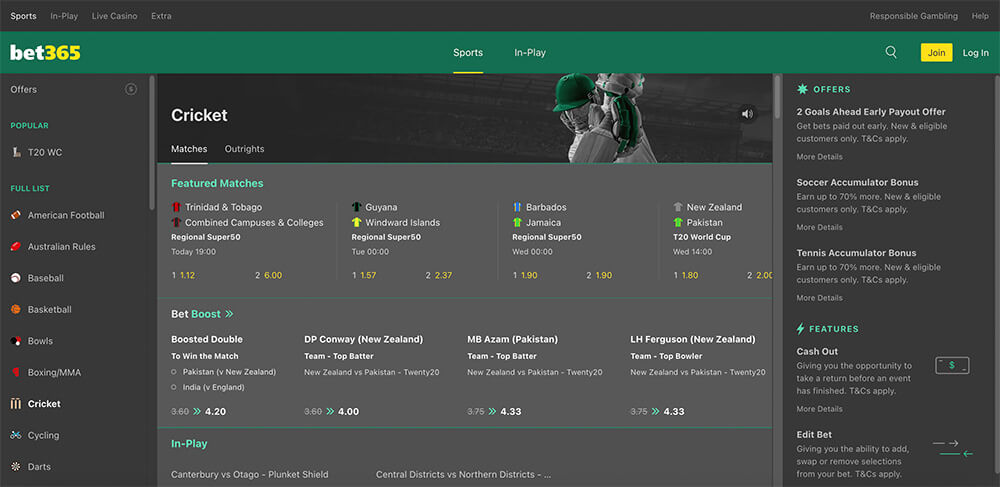Click the Guyana shirt icon
The image size is (1000, 487).
point(357,207)
